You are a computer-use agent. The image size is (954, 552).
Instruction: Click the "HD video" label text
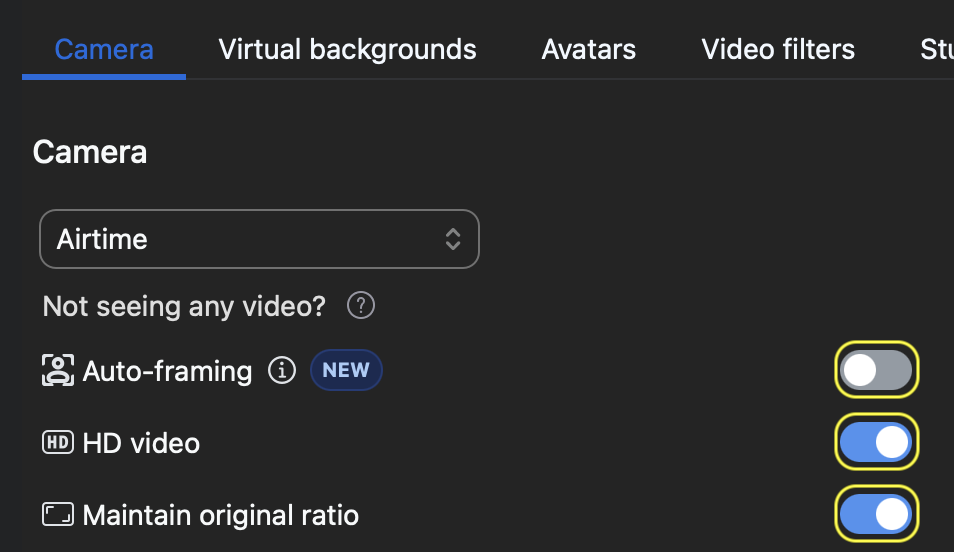coord(141,443)
